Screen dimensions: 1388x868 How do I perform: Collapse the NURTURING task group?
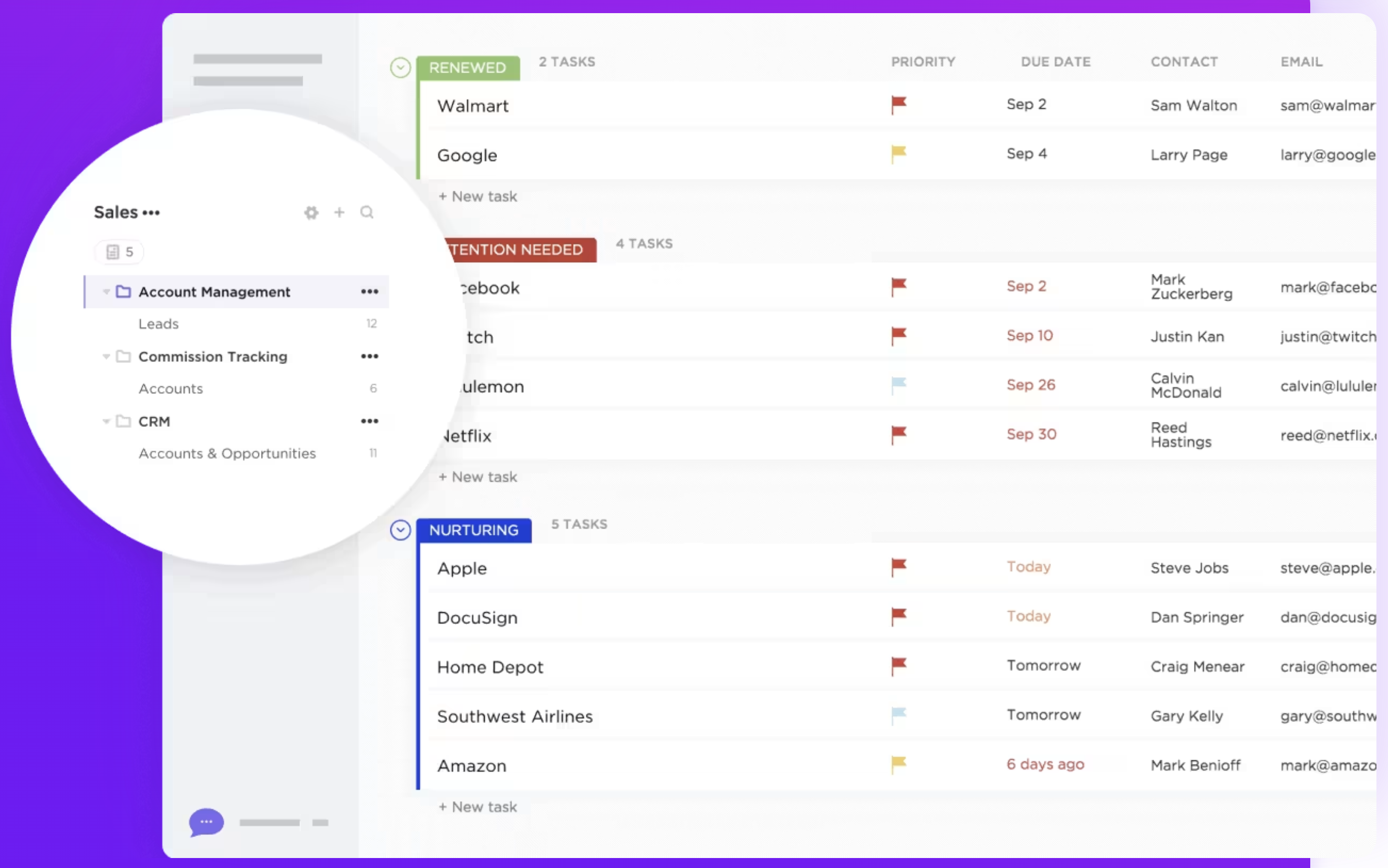coord(400,530)
